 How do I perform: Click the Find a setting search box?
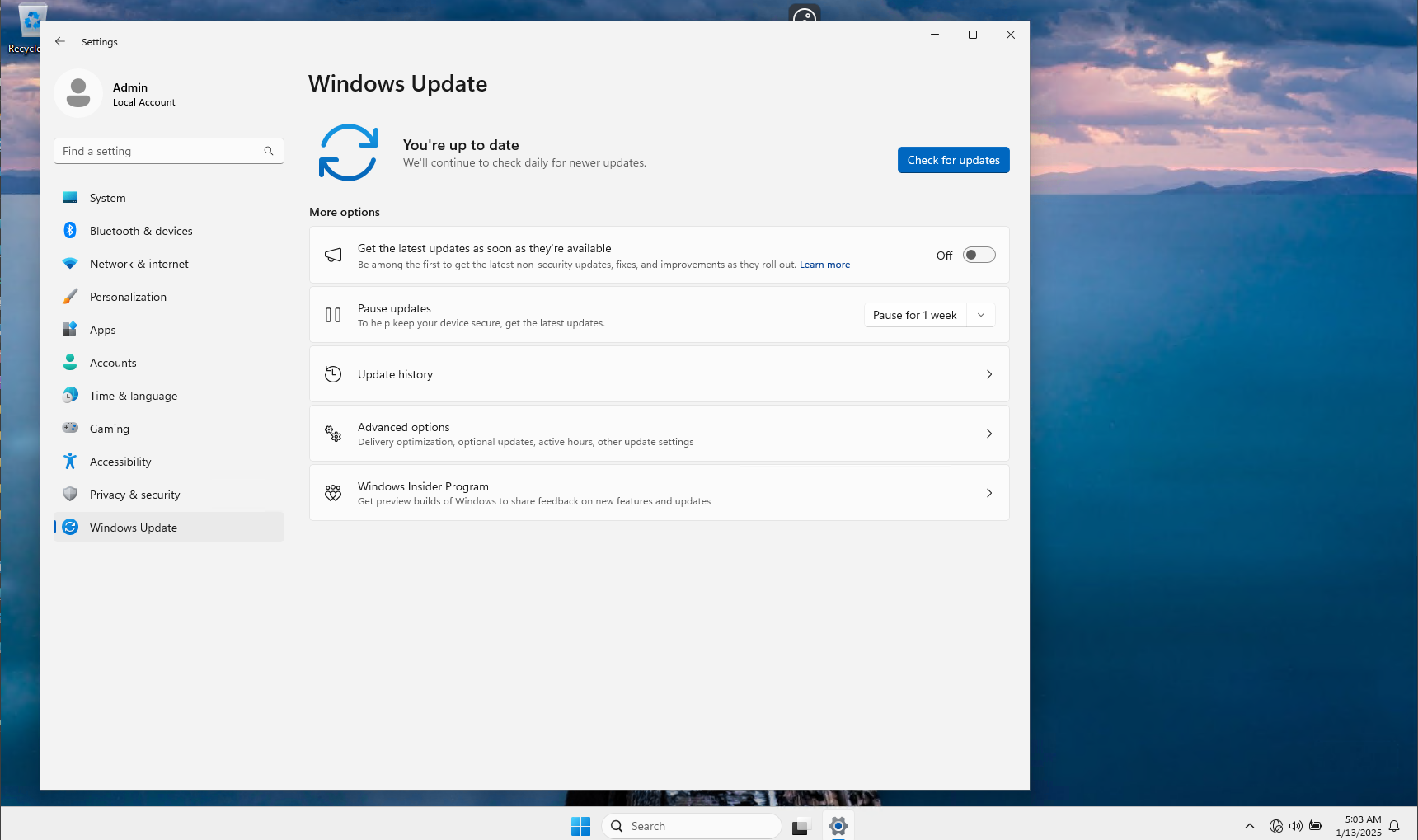point(161,151)
